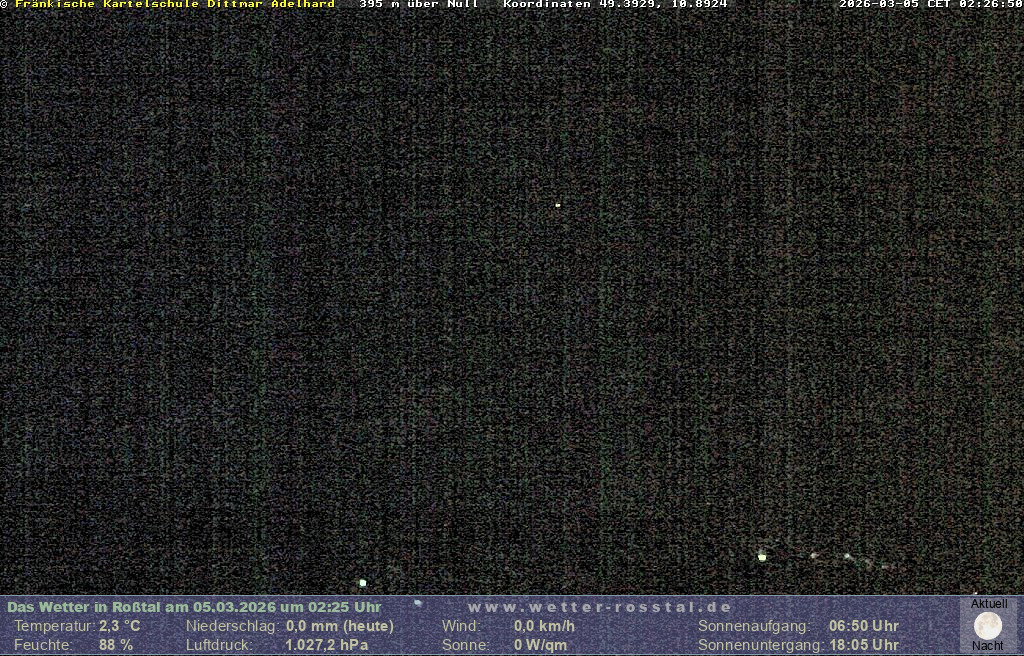Click the moon phase icon

988,626
